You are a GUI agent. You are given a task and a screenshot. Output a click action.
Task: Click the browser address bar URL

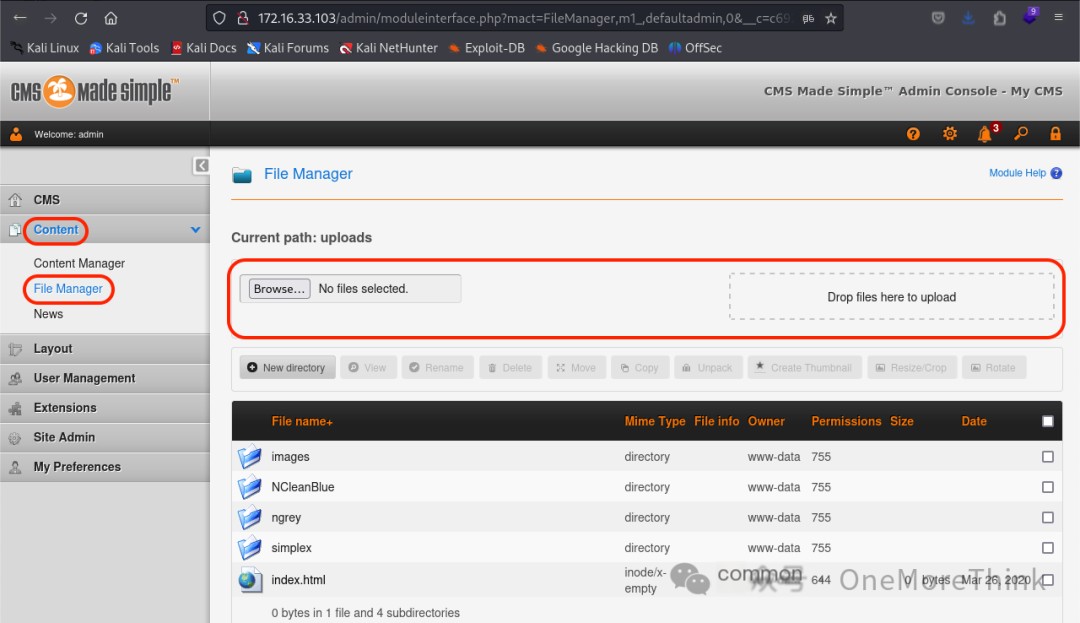[523, 19]
